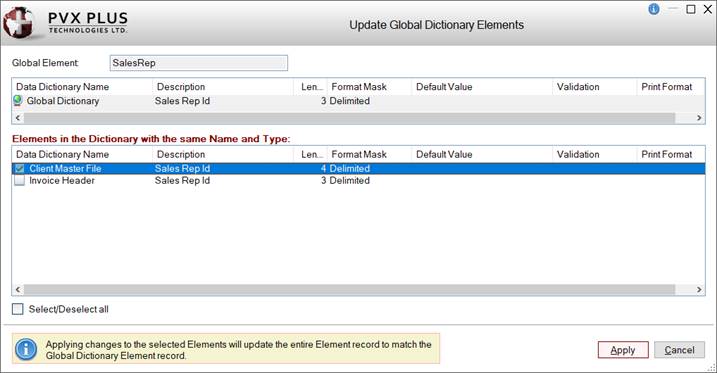Viewport: 717px width, 373px height.
Task: Click the green Global Dictionary globe icon
Action: pyautogui.click(x=18, y=100)
